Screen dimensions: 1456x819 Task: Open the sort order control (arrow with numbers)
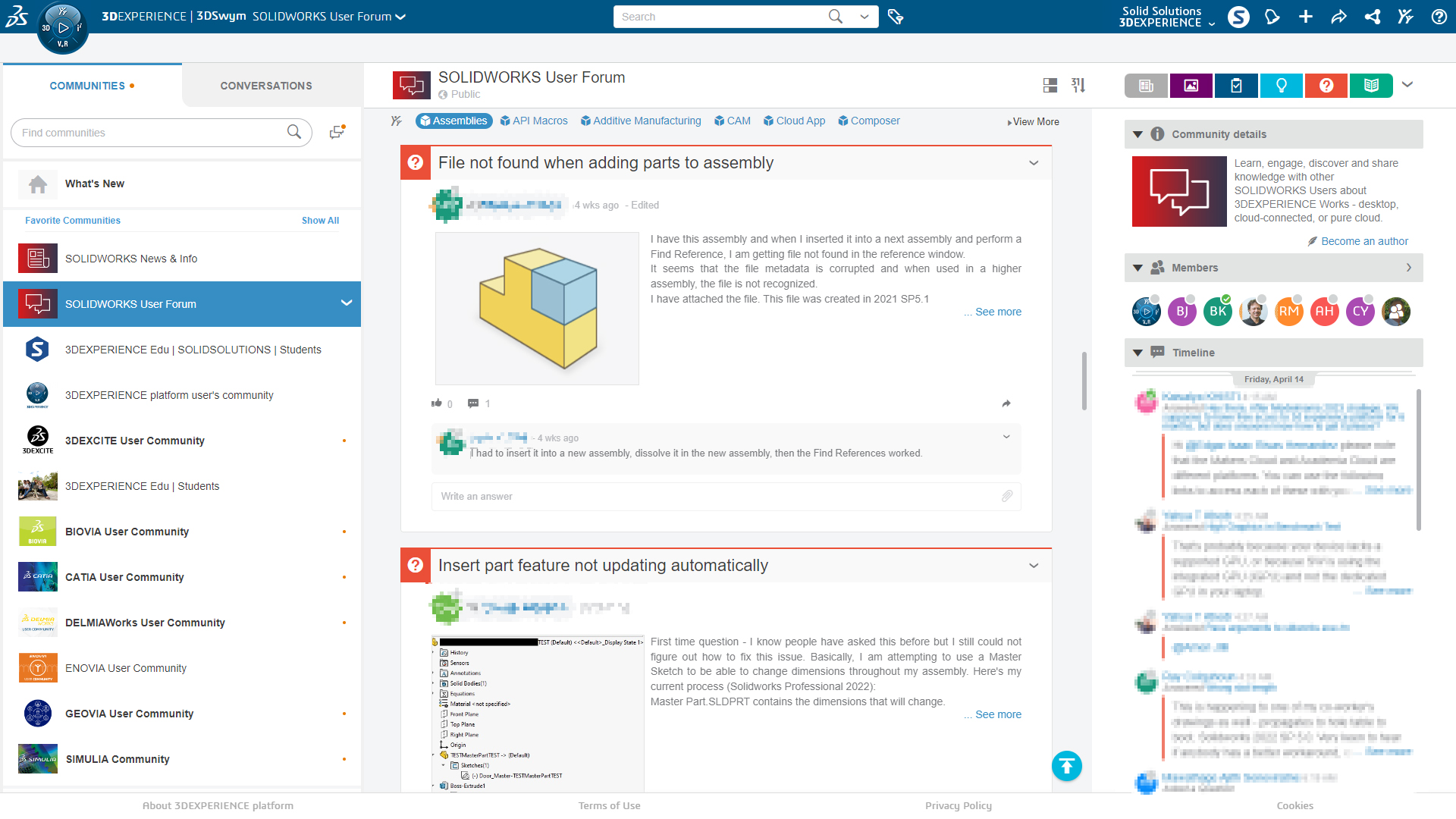coord(1078,86)
